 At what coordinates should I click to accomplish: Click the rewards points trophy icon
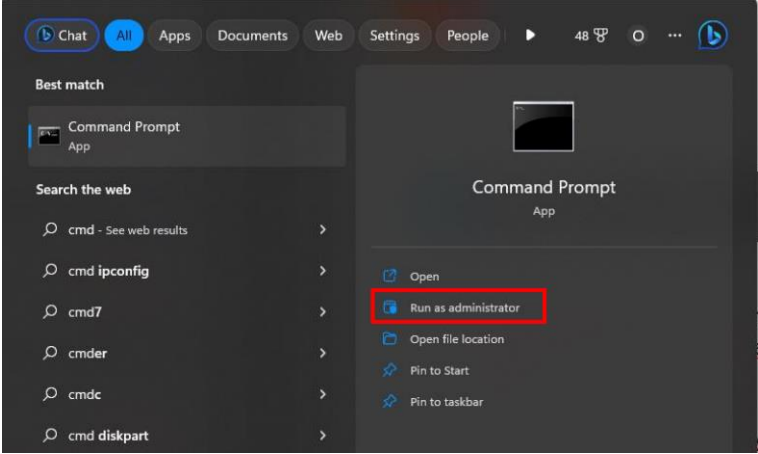pyautogui.click(x=600, y=36)
